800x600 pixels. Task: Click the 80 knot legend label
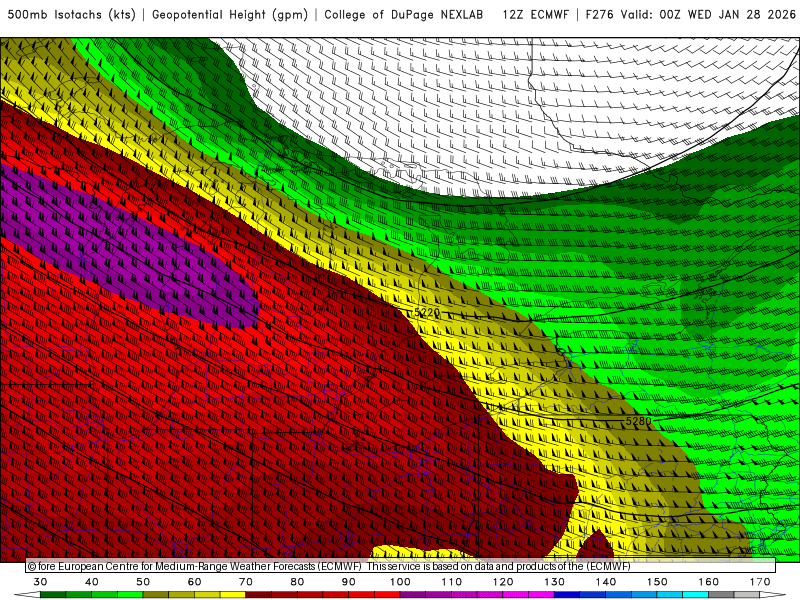click(x=297, y=582)
